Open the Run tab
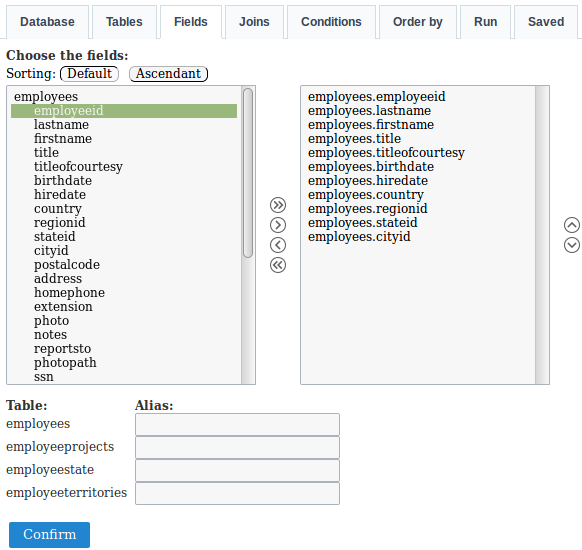This screenshot has width=582, height=550. click(x=485, y=22)
